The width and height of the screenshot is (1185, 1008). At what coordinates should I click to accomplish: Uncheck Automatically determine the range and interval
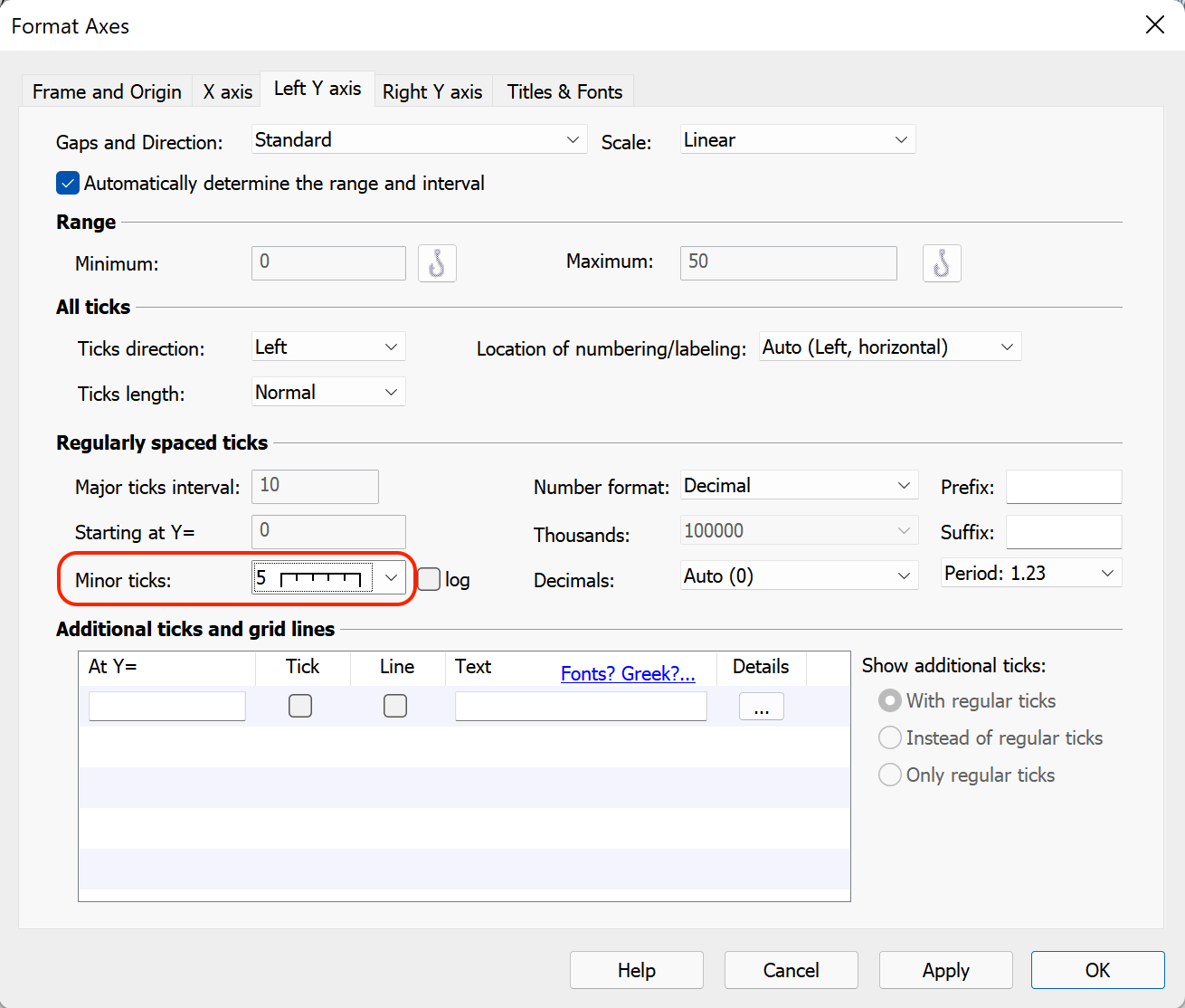68,184
